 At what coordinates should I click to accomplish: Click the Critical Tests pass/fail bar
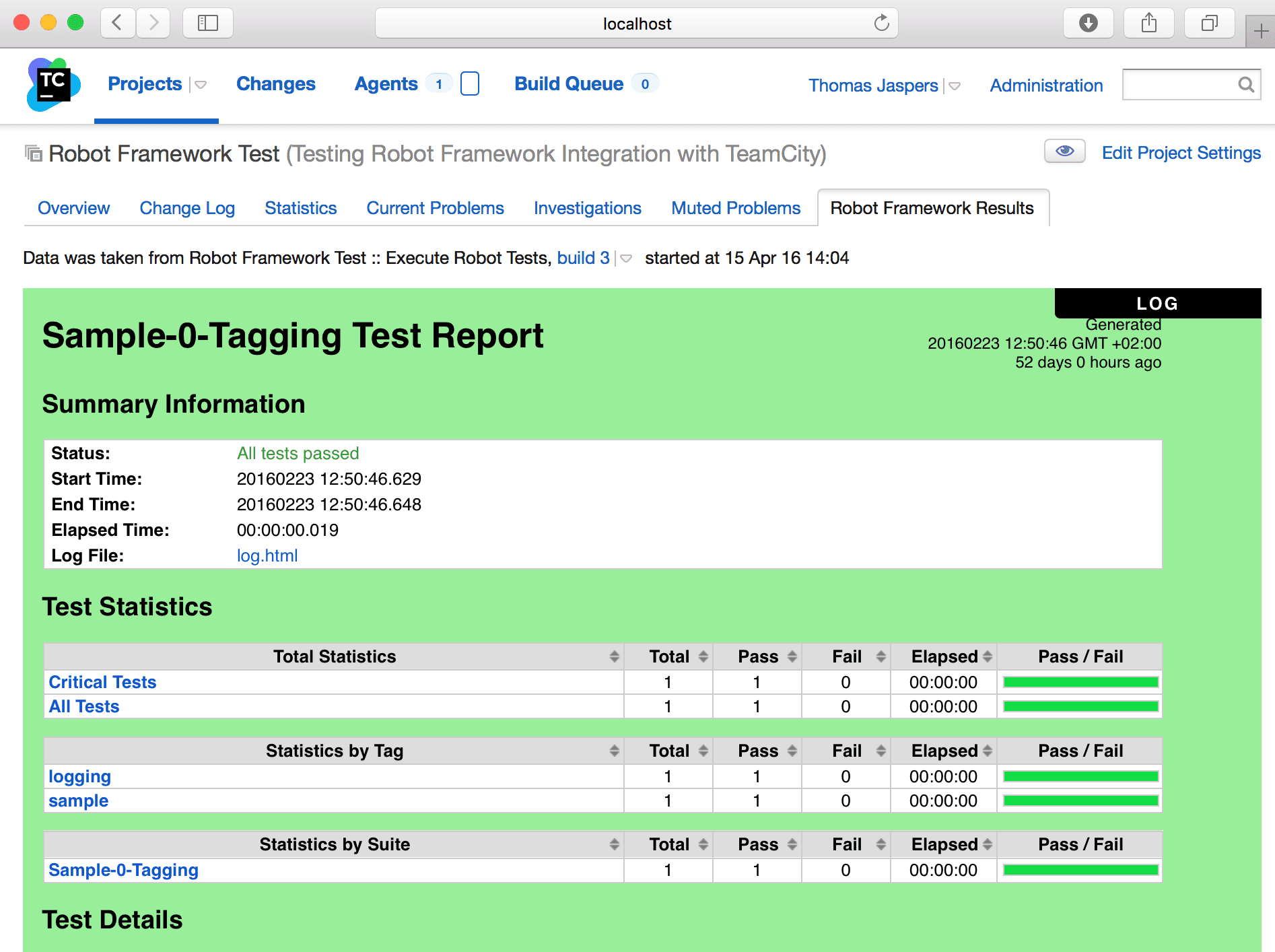coord(1080,682)
